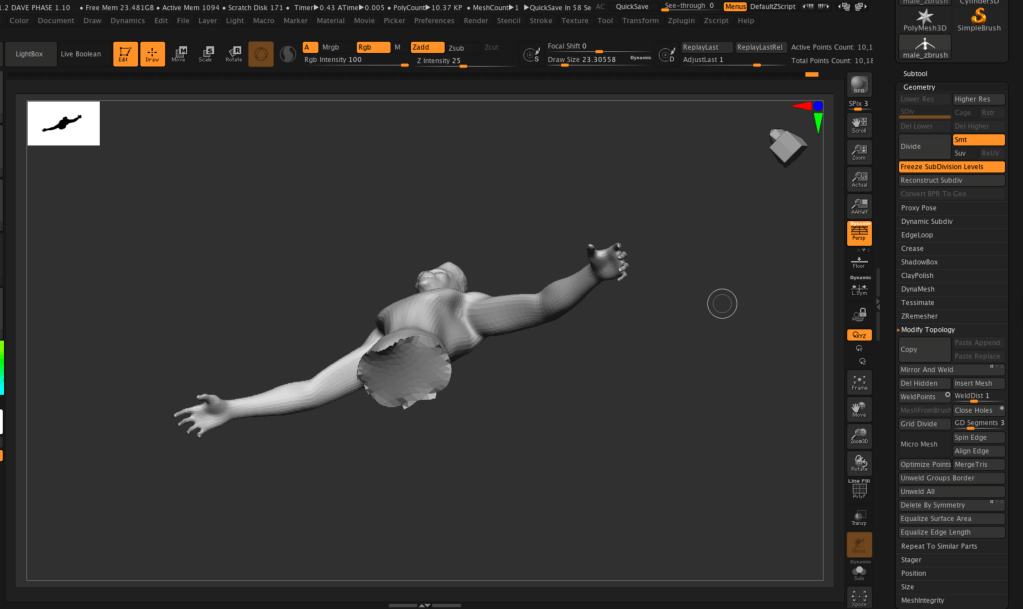
Task: Click the Floor grid icon
Action: [859, 262]
